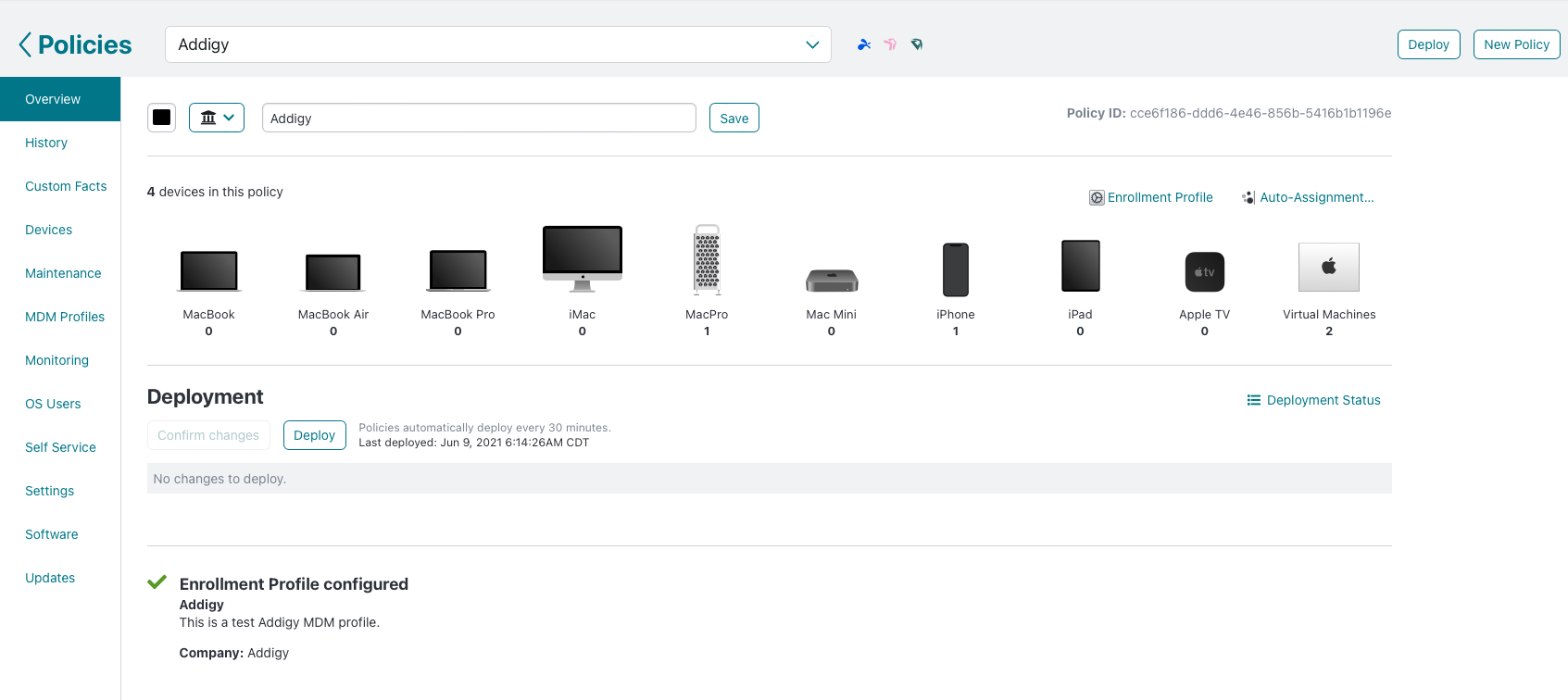Click the iMac device icon
The width and height of the screenshot is (1568, 700).
pos(583,258)
